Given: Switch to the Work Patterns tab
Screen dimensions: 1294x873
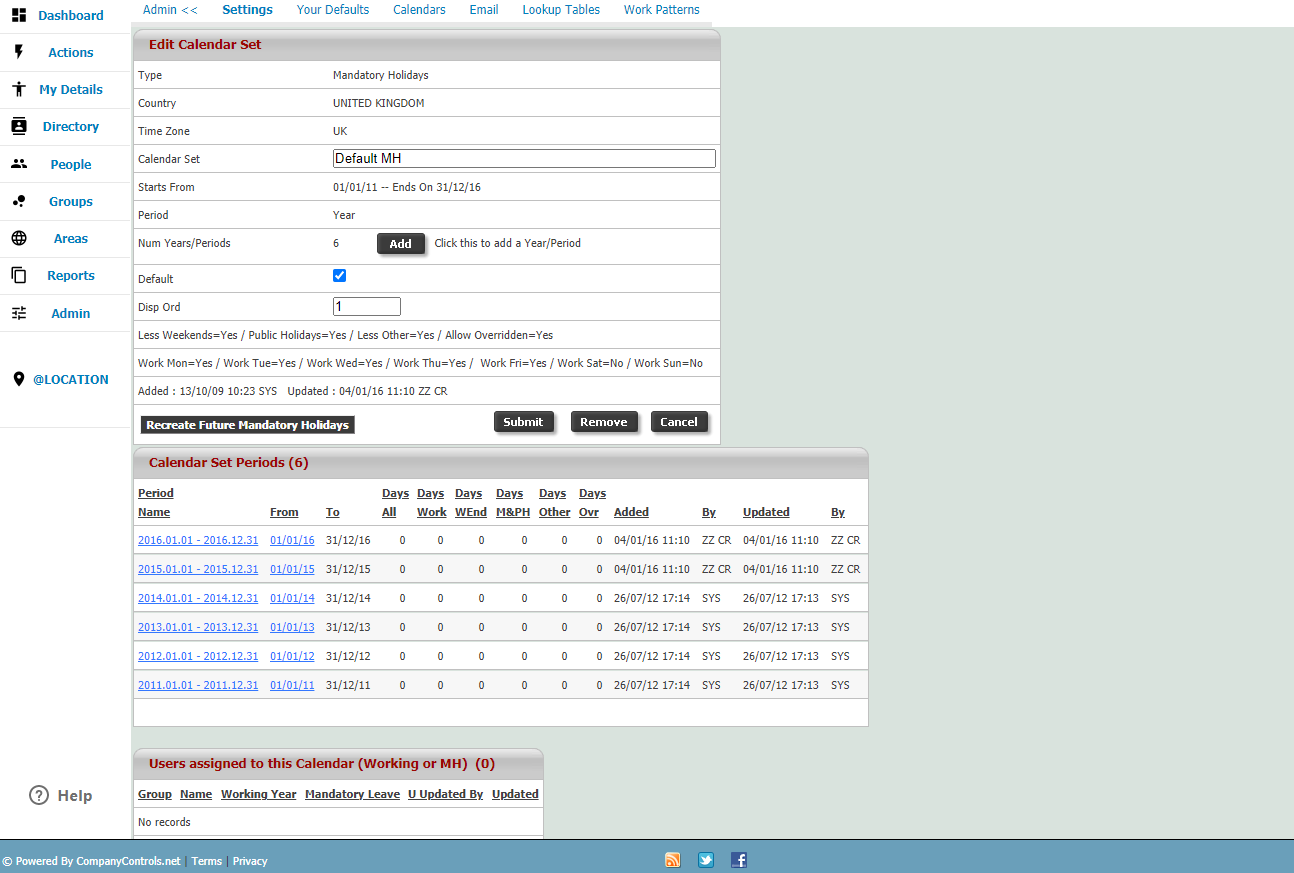Looking at the screenshot, I should click(x=661, y=9).
